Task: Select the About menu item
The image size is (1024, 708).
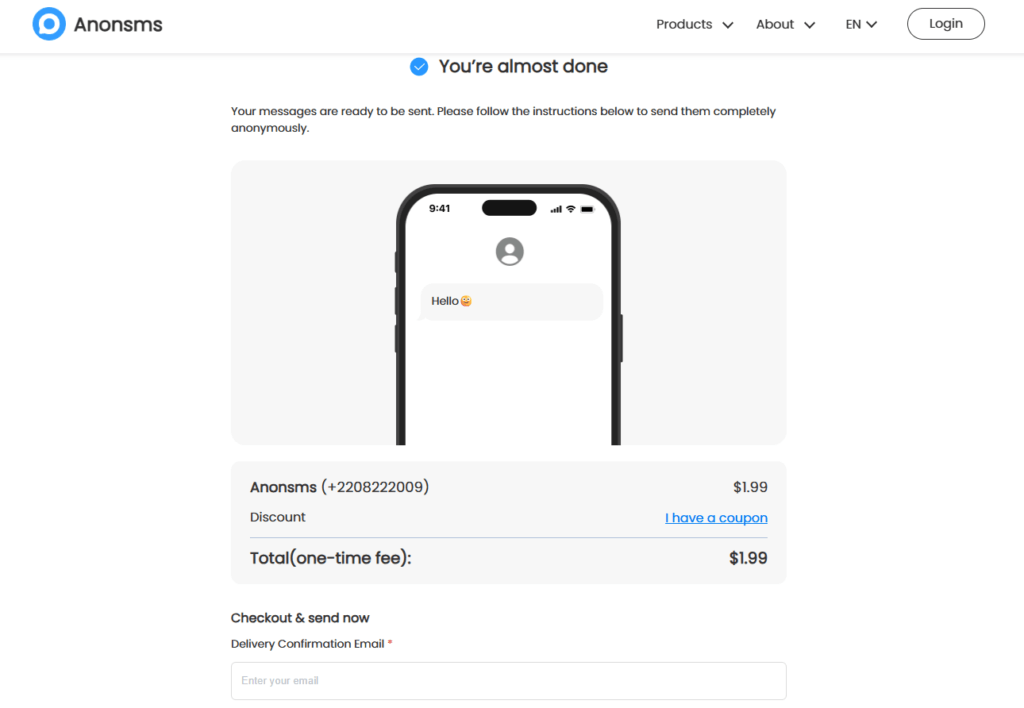Action: [775, 24]
